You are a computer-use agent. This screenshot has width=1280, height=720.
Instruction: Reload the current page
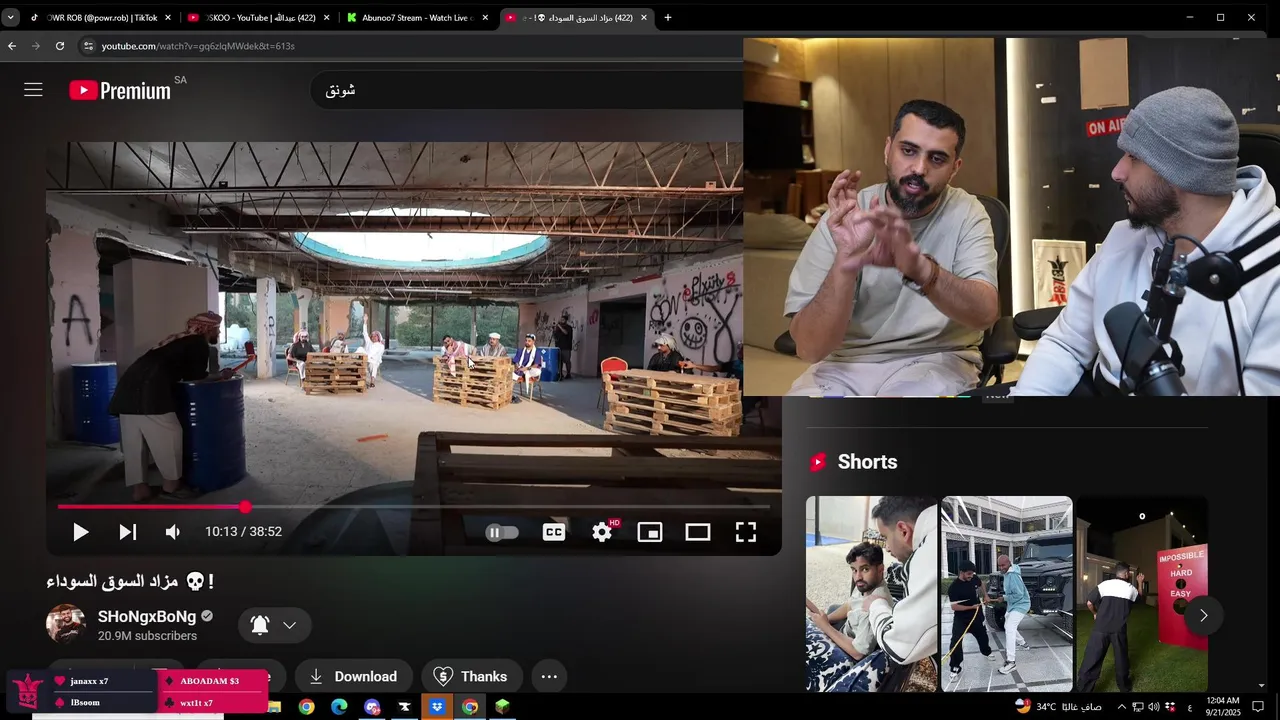coord(60,46)
